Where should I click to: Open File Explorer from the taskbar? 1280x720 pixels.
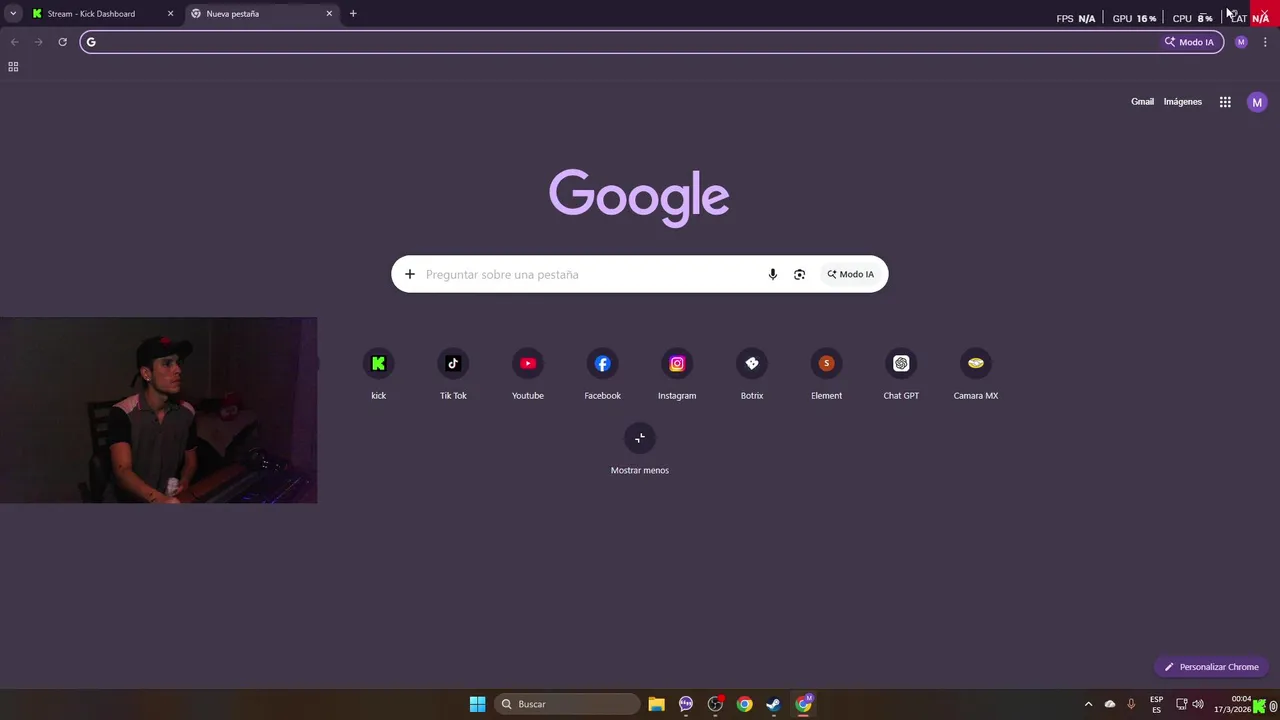(x=656, y=704)
